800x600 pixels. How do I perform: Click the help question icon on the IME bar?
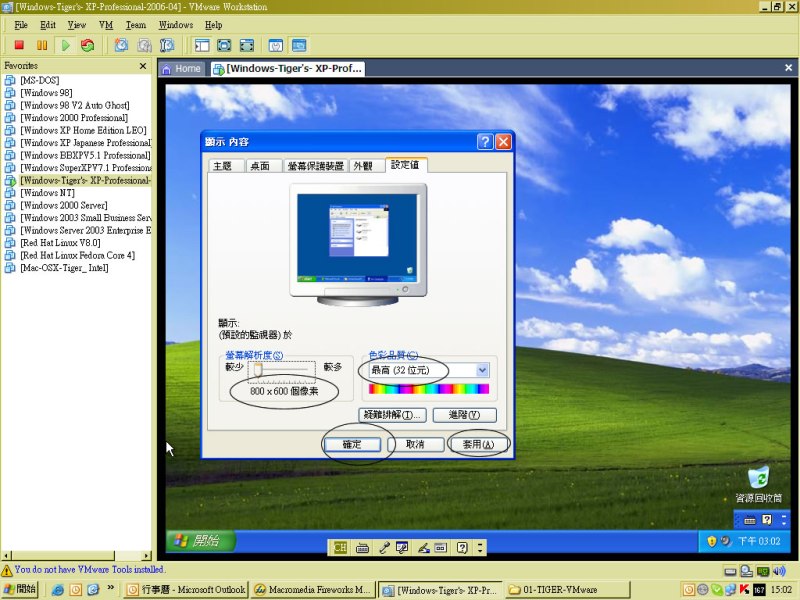462,547
